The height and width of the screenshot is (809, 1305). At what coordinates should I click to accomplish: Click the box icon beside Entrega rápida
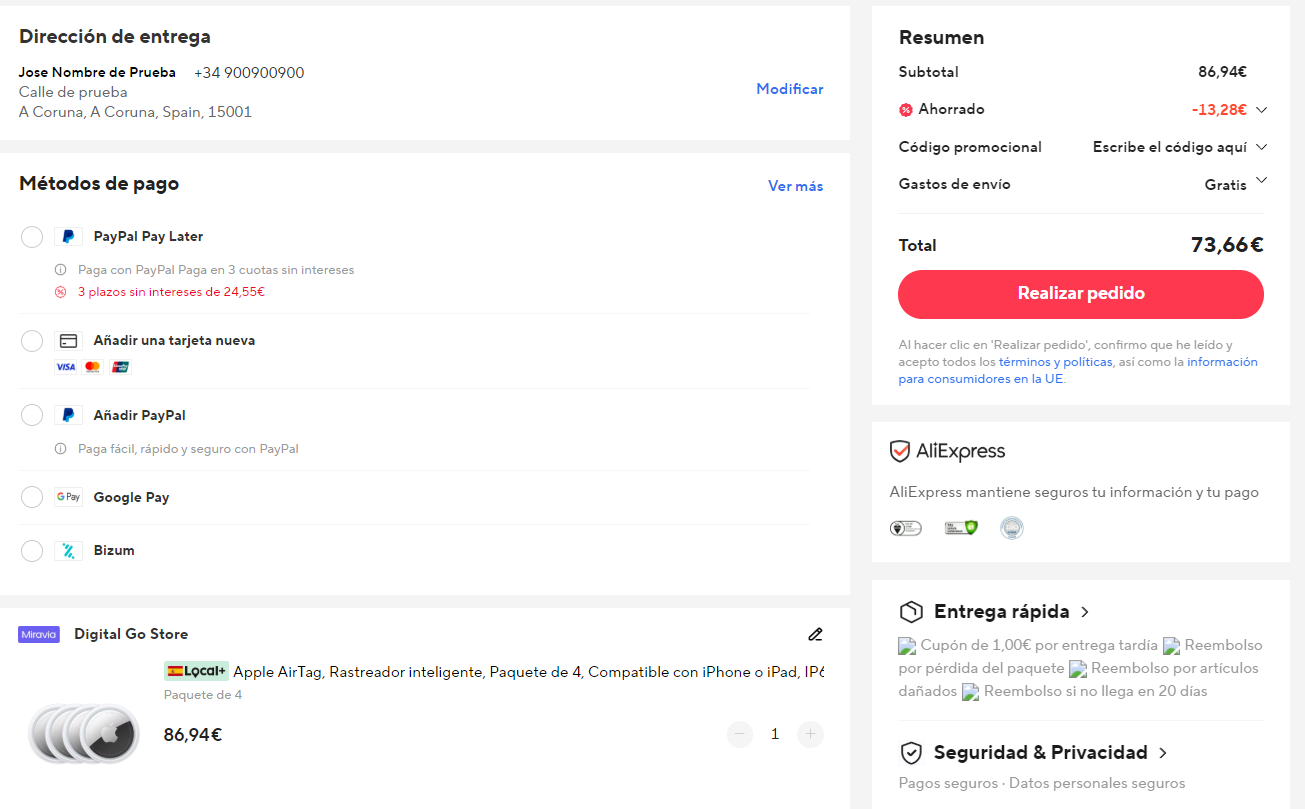click(x=911, y=612)
